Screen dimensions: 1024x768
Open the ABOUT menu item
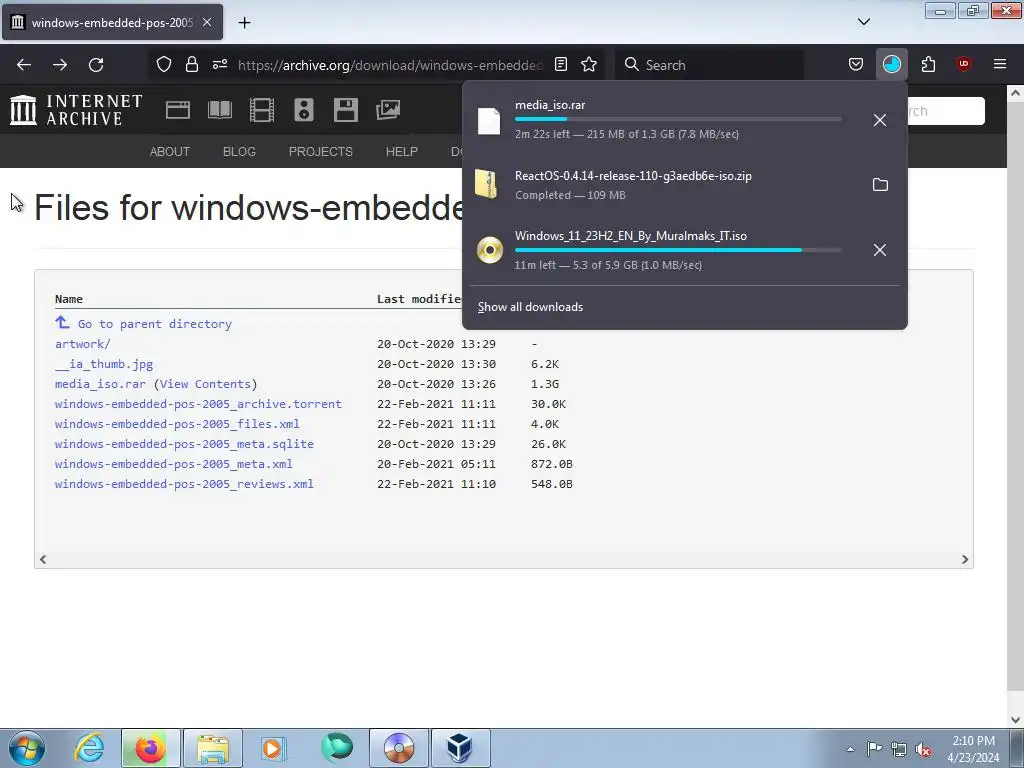(170, 152)
